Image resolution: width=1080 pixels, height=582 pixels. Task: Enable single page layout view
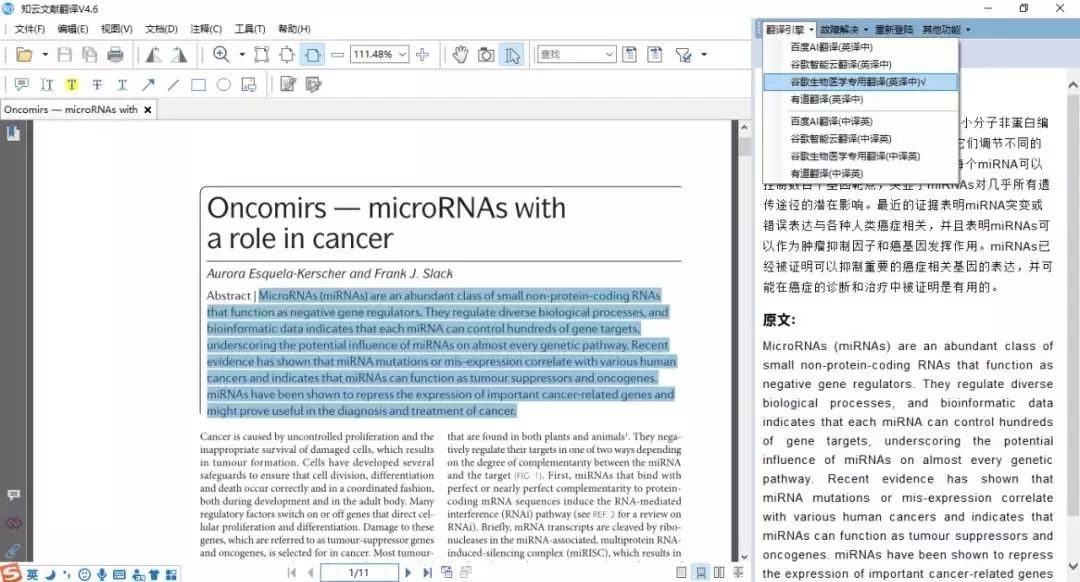coord(681,572)
